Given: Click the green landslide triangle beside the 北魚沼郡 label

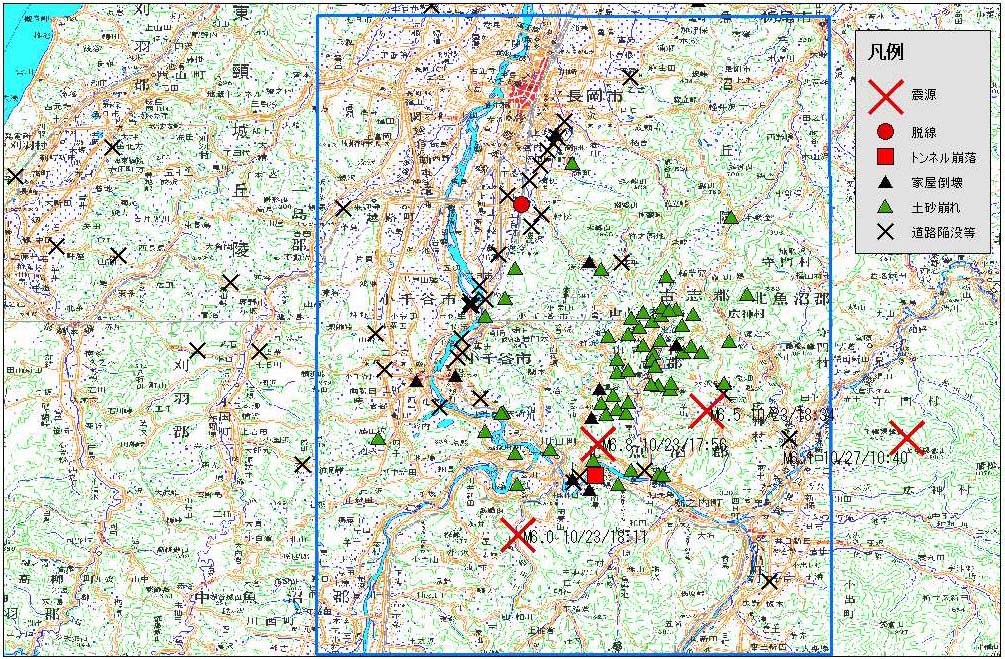Looking at the screenshot, I should pos(747,295).
